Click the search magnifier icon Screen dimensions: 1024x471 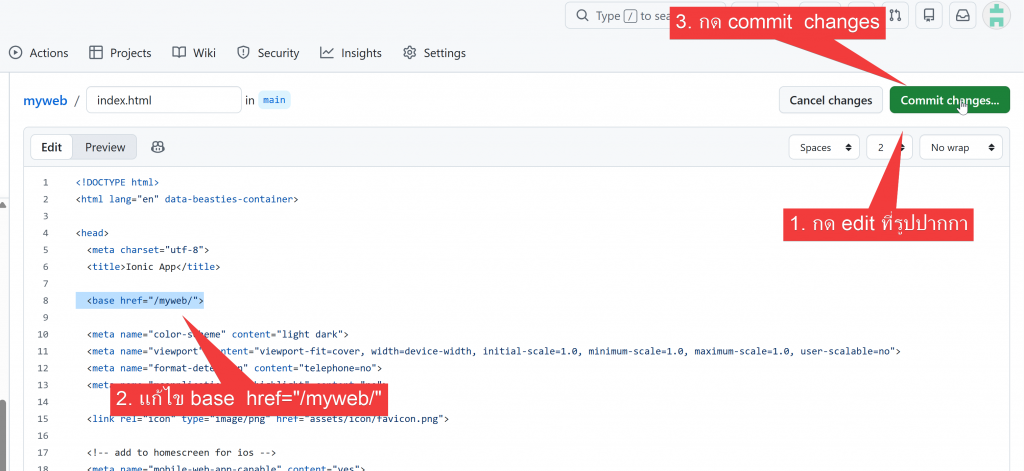[582, 16]
